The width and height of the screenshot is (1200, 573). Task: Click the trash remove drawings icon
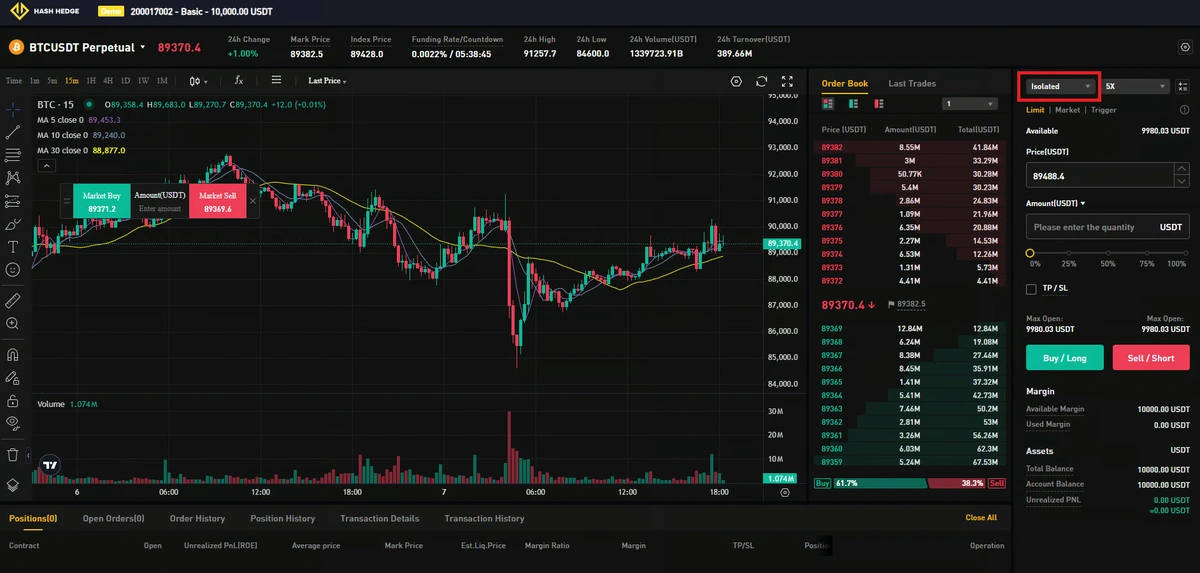[13, 454]
